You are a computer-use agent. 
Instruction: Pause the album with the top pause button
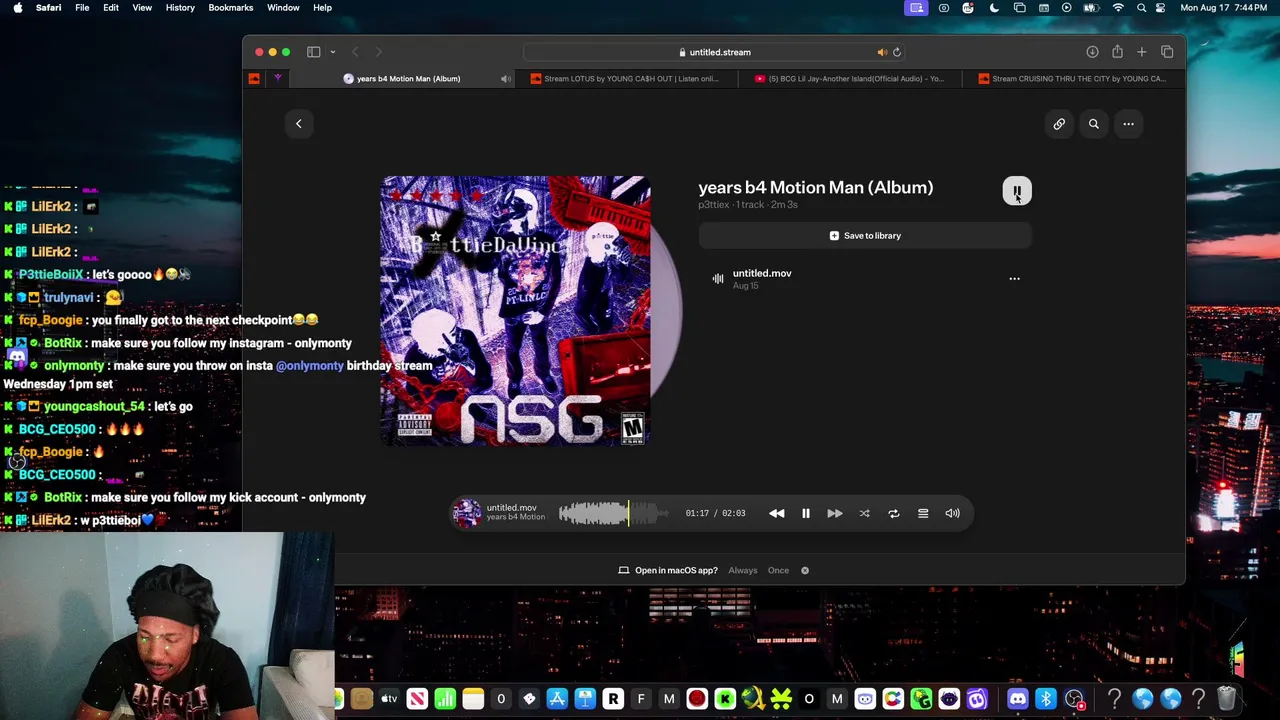[x=1017, y=191]
